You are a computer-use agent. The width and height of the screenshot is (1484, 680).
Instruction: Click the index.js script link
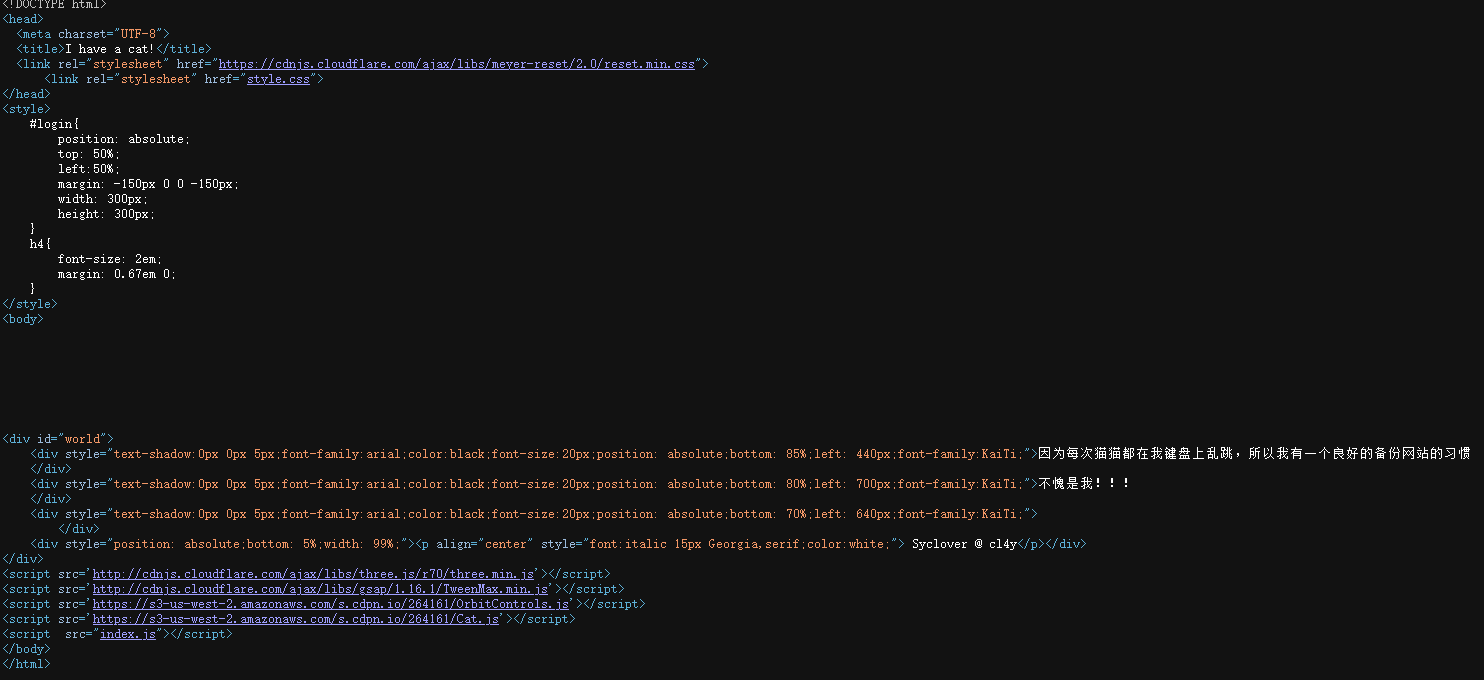pos(128,634)
